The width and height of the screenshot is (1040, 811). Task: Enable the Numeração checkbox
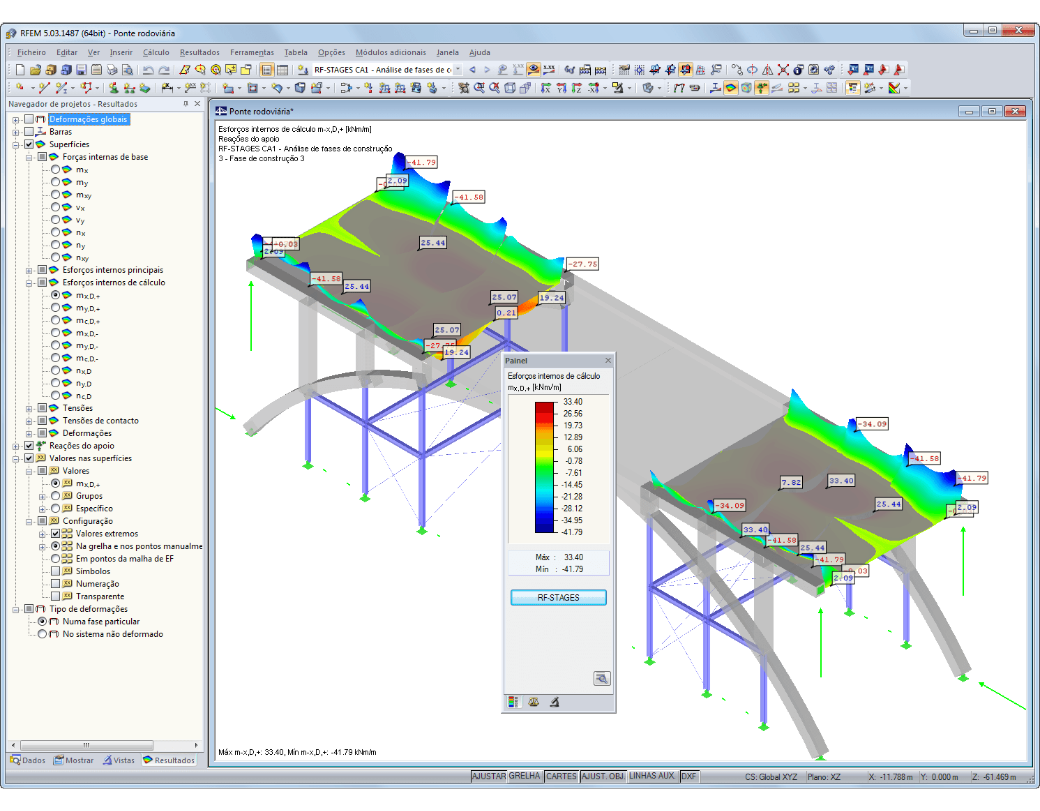coord(56,584)
